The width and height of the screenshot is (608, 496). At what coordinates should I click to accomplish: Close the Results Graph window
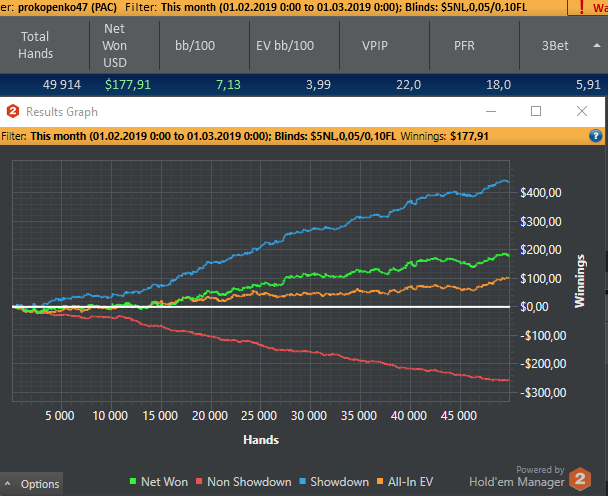[x=582, y=111]
